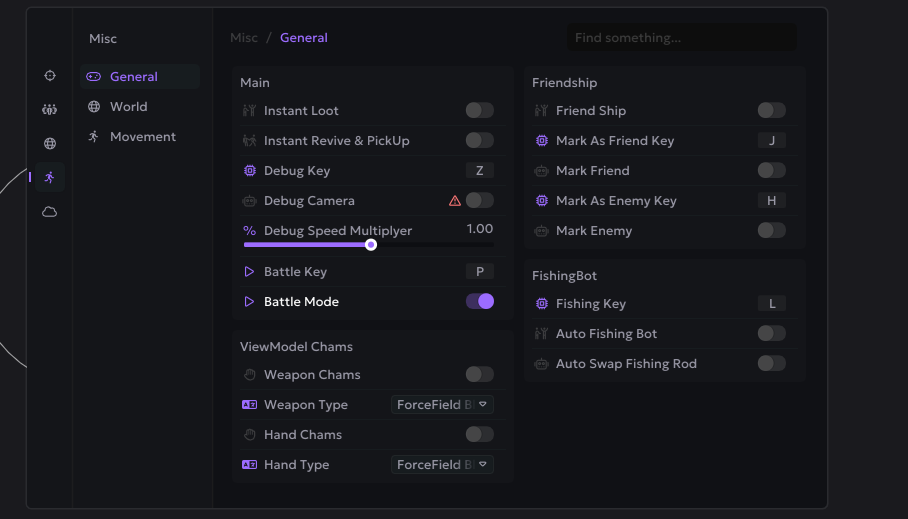
Task: Click the running figure sidebar icon
Action: coord(50,178)
